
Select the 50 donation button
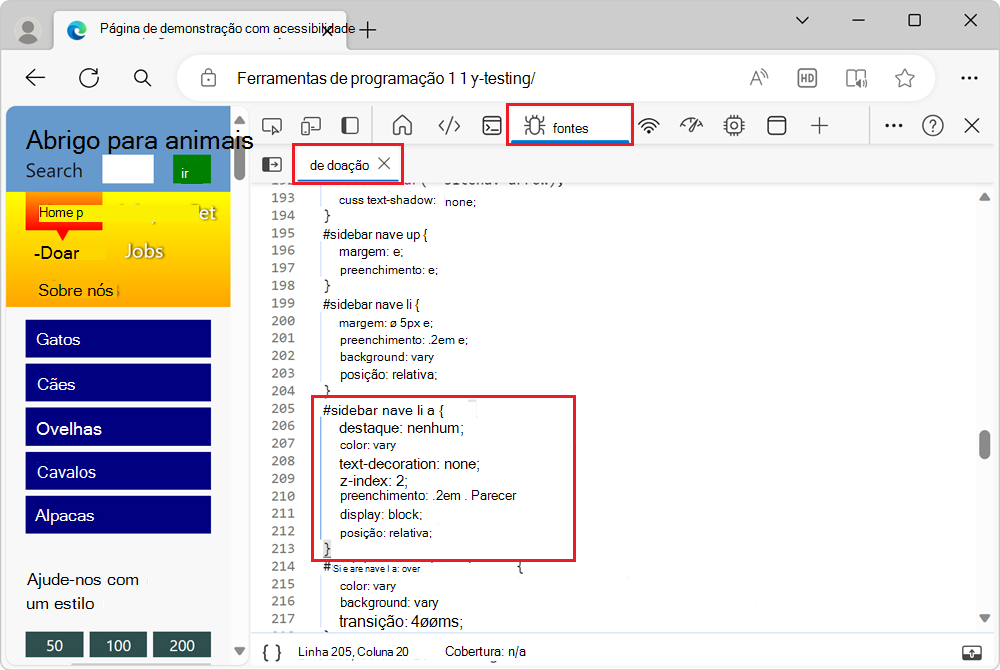tap(55, 645)
